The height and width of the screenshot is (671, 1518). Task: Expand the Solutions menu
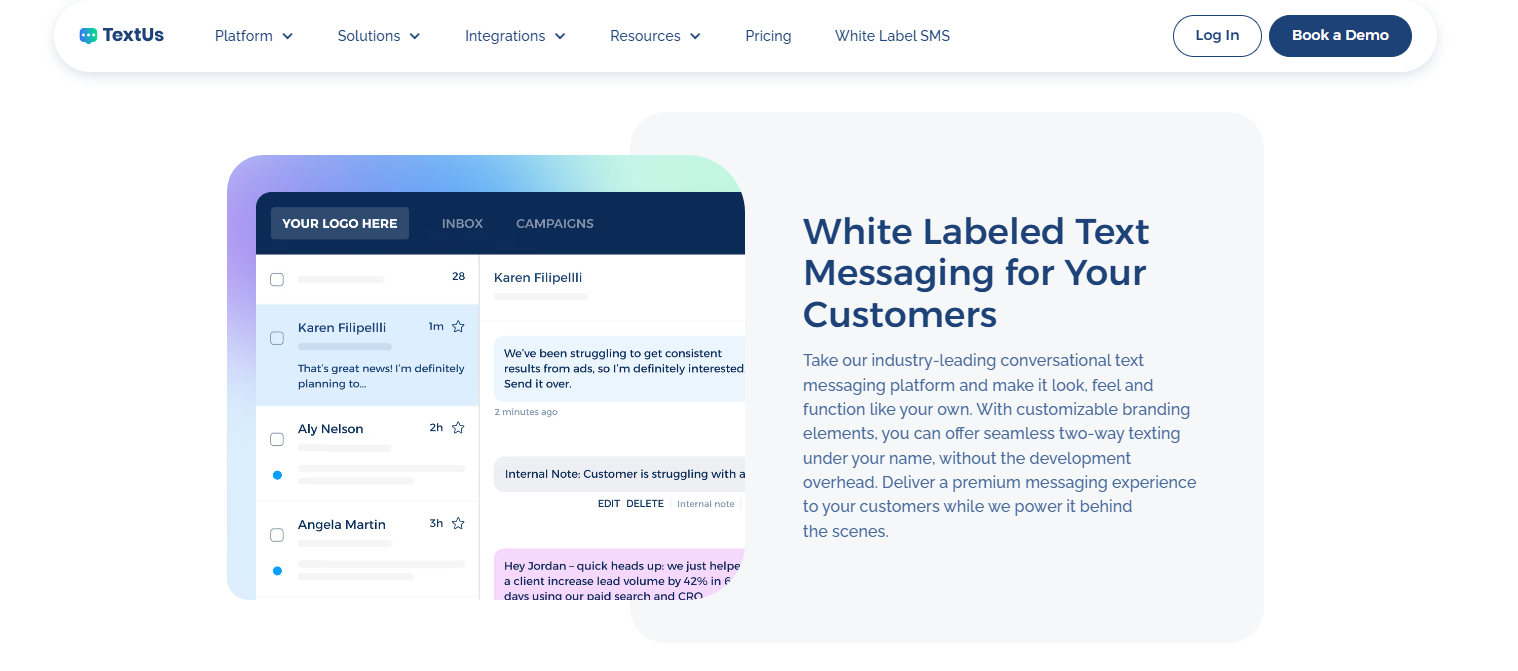pos(379,36)
